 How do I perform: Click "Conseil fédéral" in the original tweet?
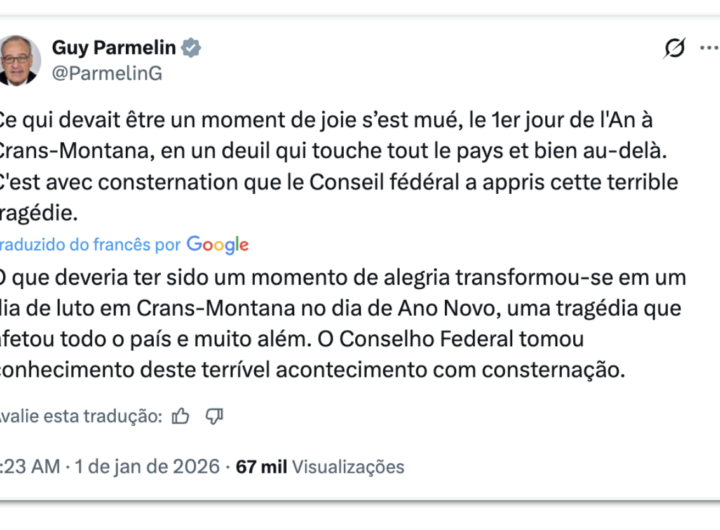pos(402,183)
